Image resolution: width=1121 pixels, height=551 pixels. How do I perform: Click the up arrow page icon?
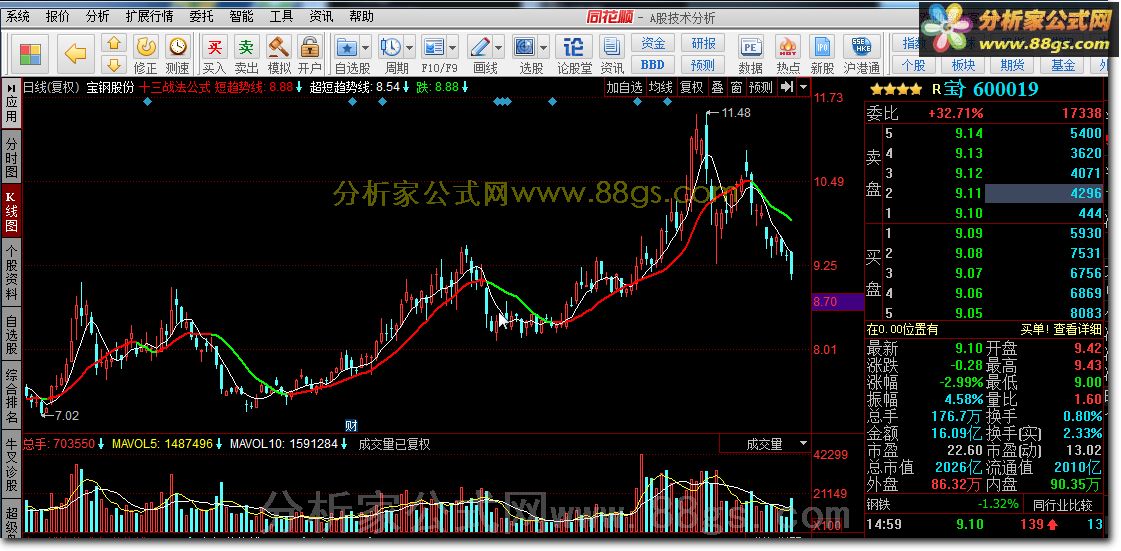coord(114,43)
